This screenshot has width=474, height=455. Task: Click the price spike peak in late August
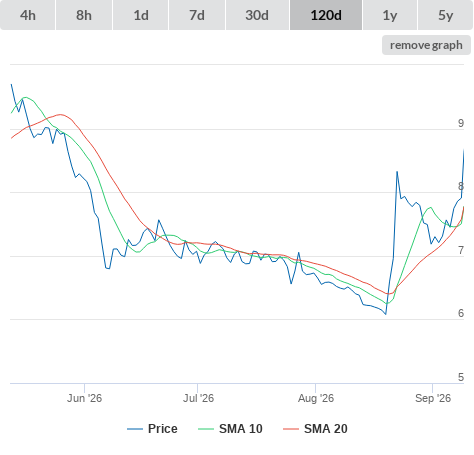click(397, 172)
